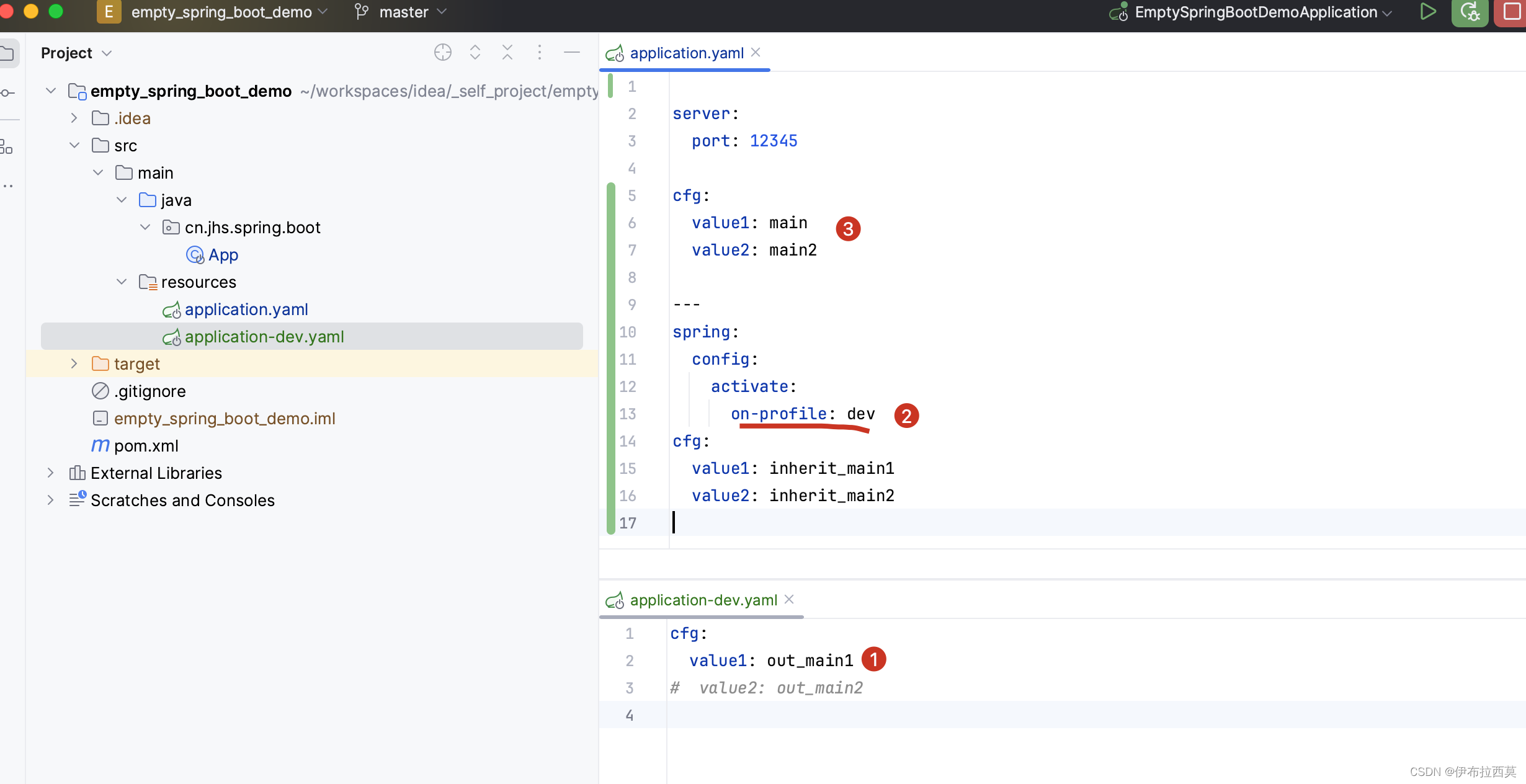The width and height of the screenshot is (1526, 784).
Task: Open EmptySpringBootDemoApplication run configuration dropdown
Action: point(1263,12)
